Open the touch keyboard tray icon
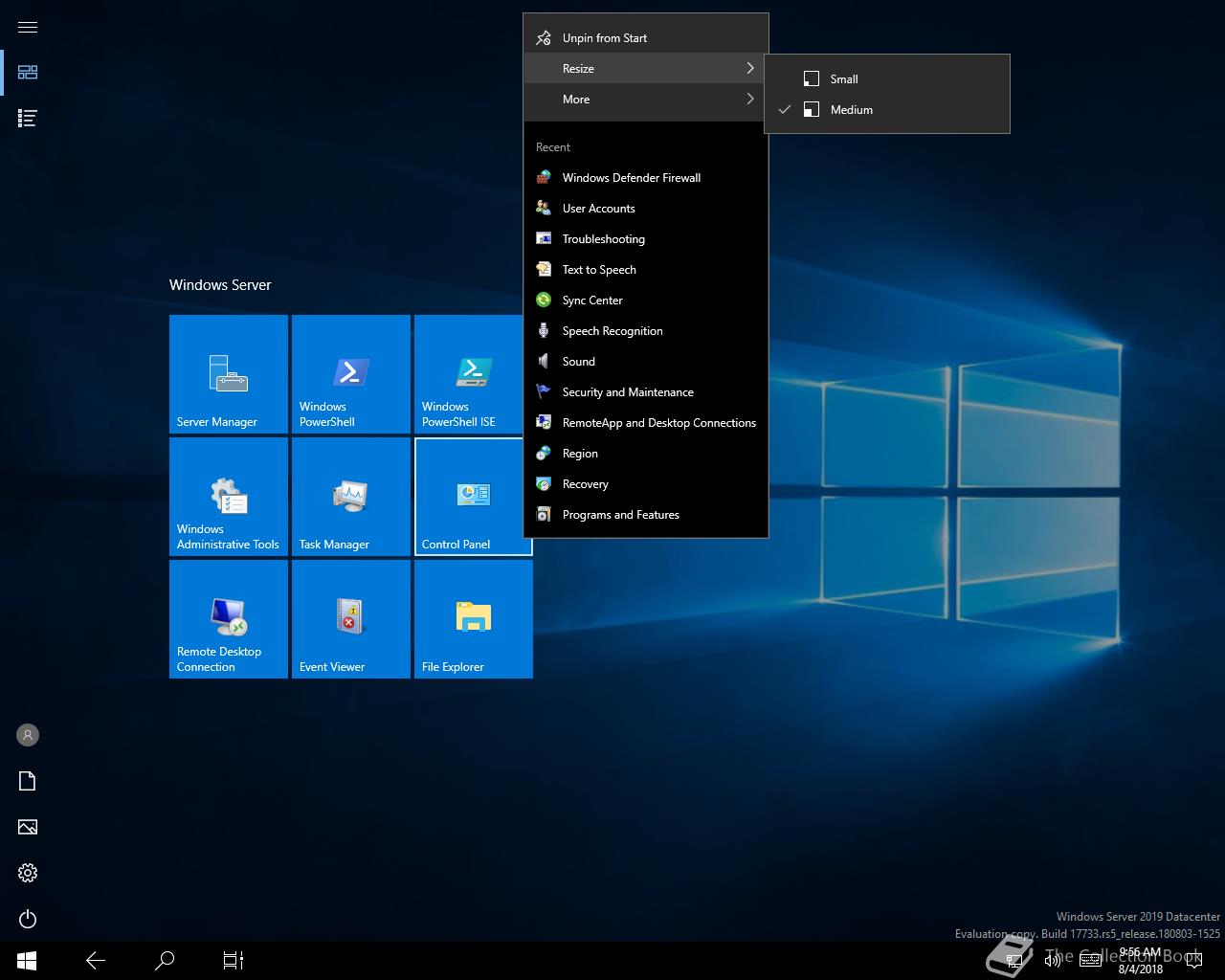Screen dimensions: 1225x980 pyautogui.click(x=1090, y=961)
